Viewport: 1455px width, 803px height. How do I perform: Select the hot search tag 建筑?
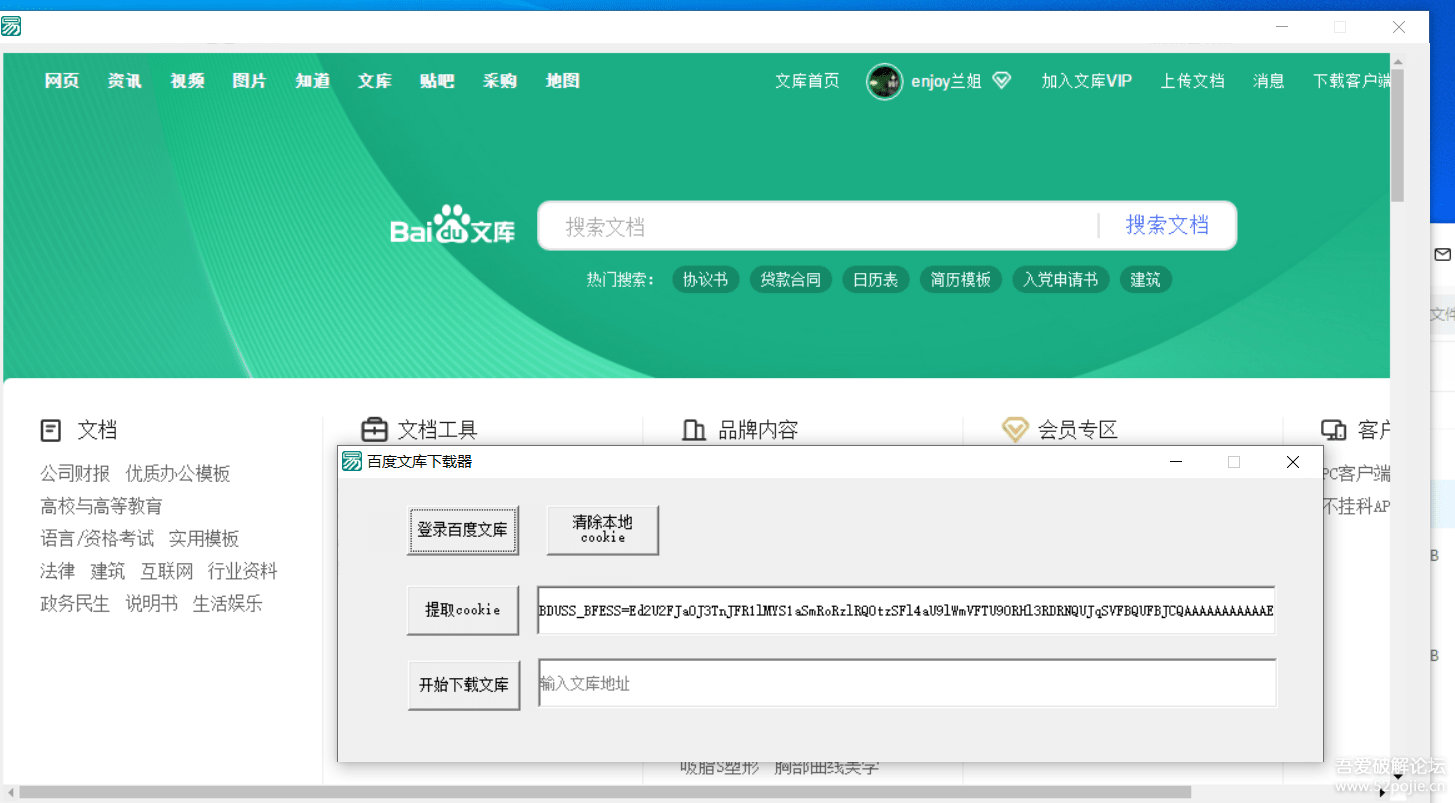(x=1145, y=280)
